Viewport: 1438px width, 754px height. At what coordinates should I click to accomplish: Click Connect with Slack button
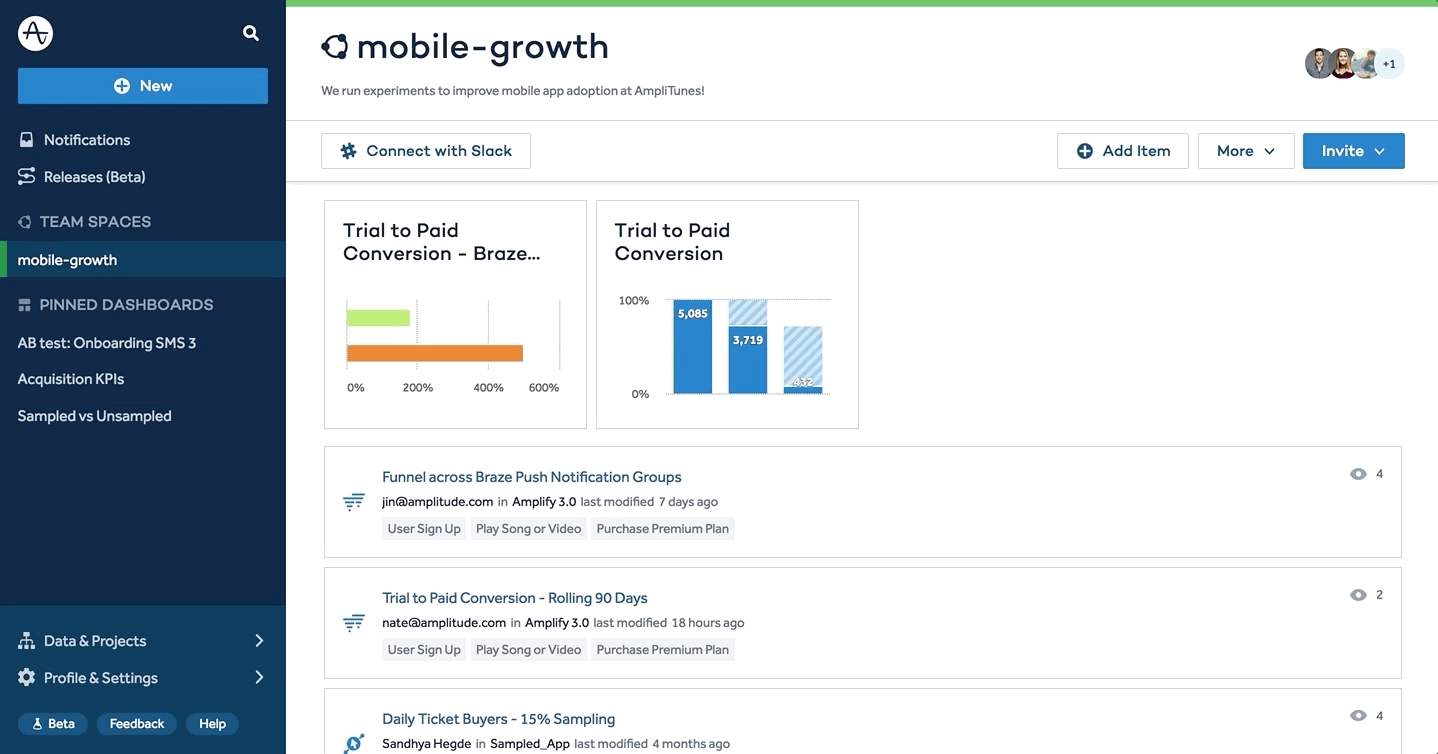point(426,151)
